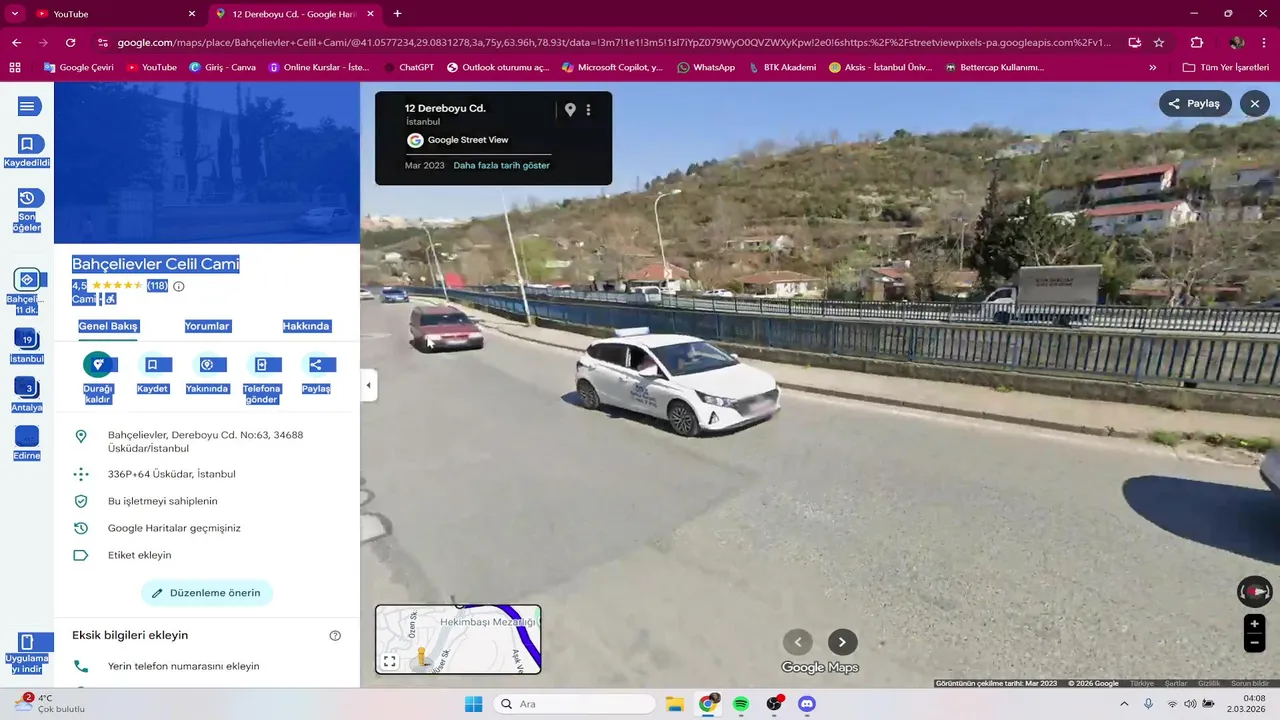The image size is (1280, 720).
Task: Go to previous Street View position arrow
Action: (x=798, y=642)
